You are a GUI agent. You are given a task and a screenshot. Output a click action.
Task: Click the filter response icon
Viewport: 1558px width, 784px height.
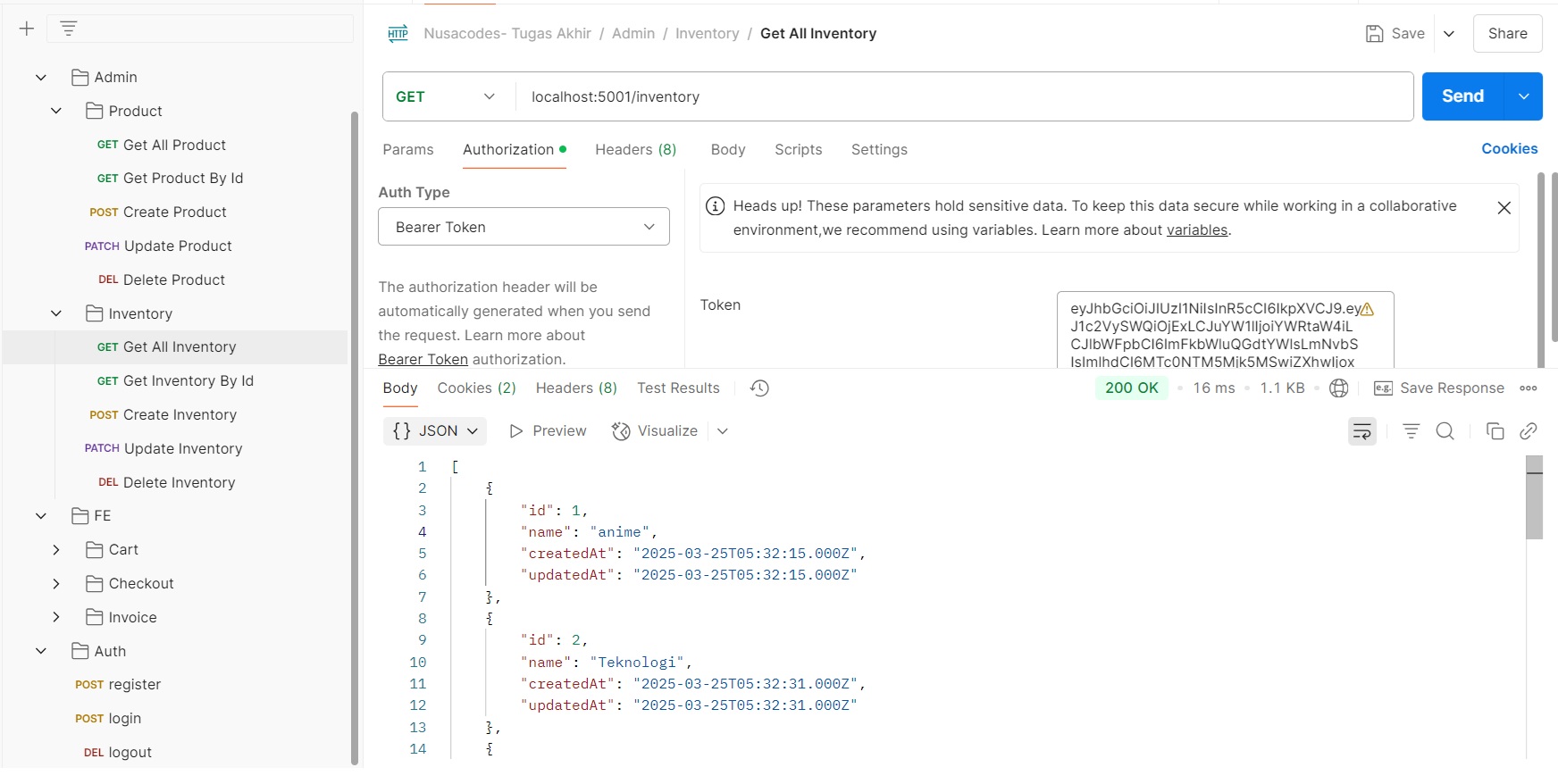1411,431
